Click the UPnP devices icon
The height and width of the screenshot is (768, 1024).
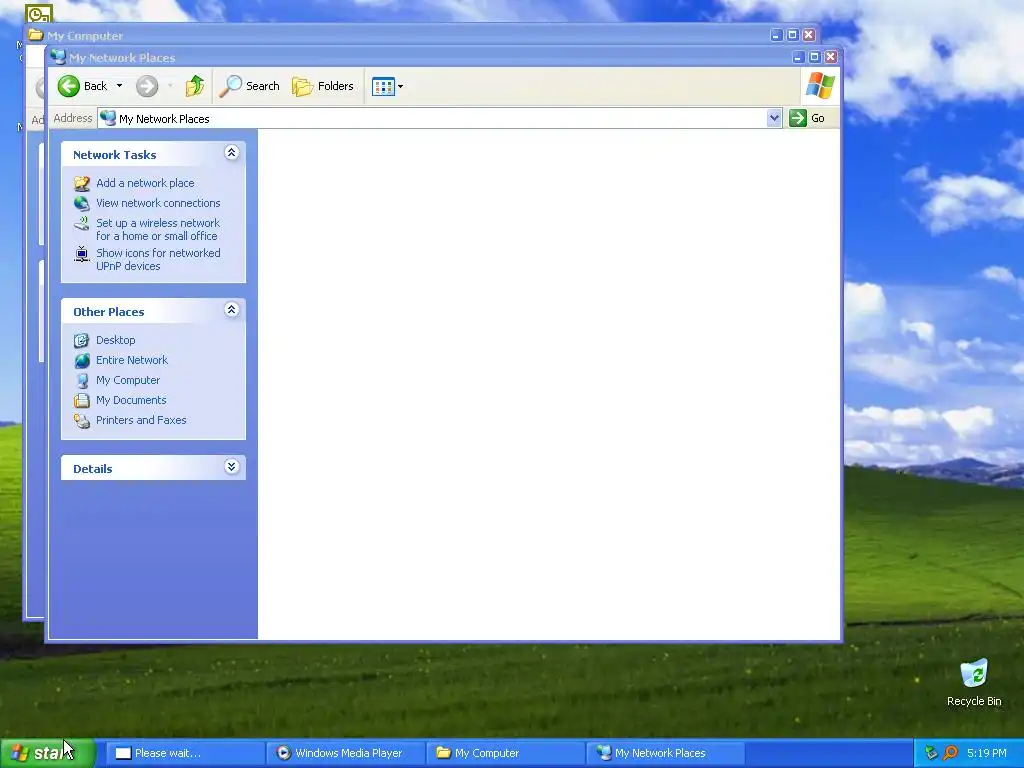82,254
